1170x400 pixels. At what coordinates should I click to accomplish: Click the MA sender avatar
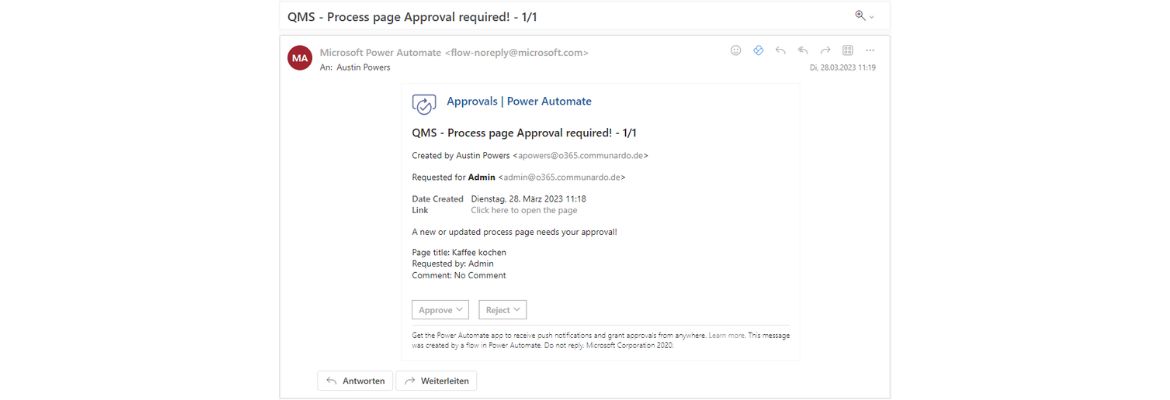click(x=300, y=58)
